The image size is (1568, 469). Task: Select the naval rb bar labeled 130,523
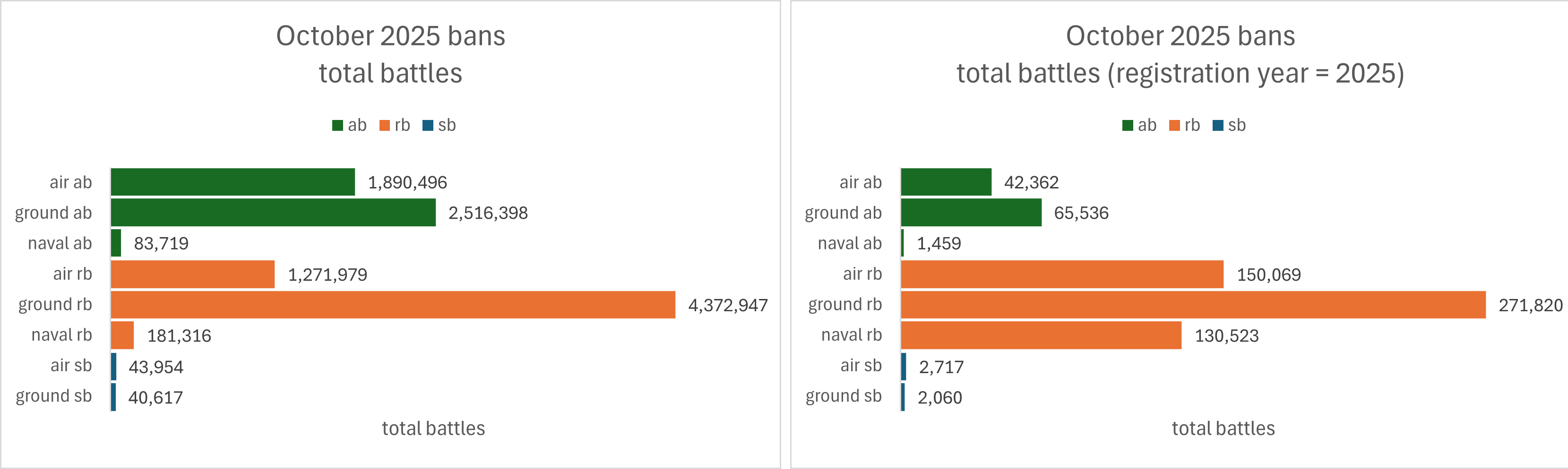pyautogui.click(x=1040, y=335)
